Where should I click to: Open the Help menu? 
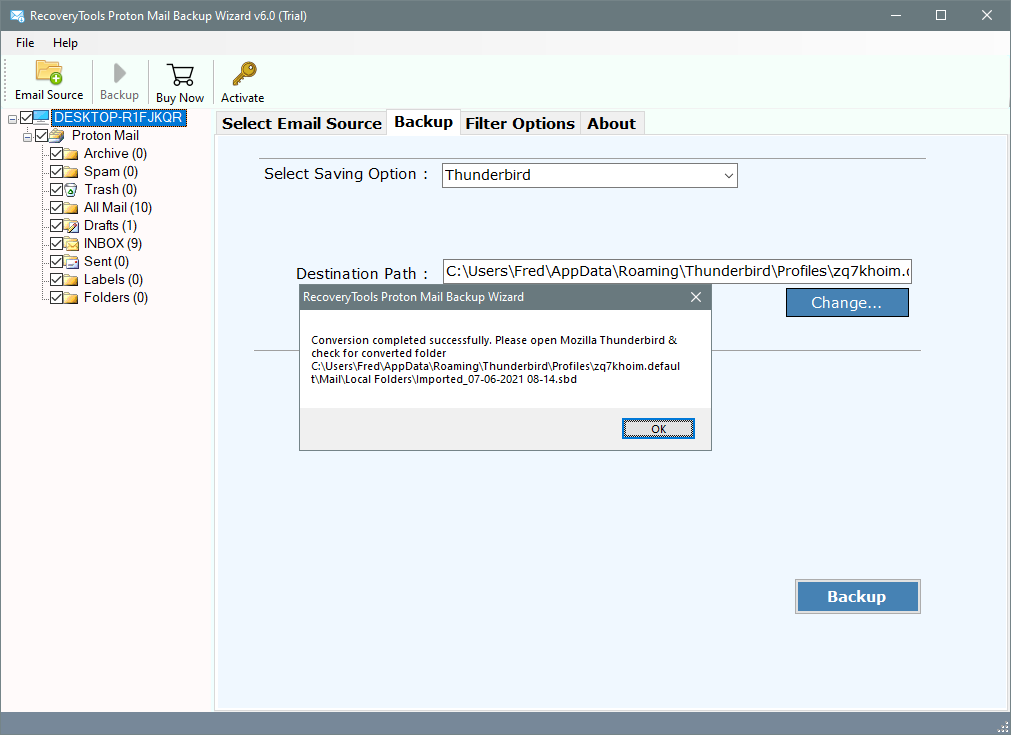(x=65, y=43)
